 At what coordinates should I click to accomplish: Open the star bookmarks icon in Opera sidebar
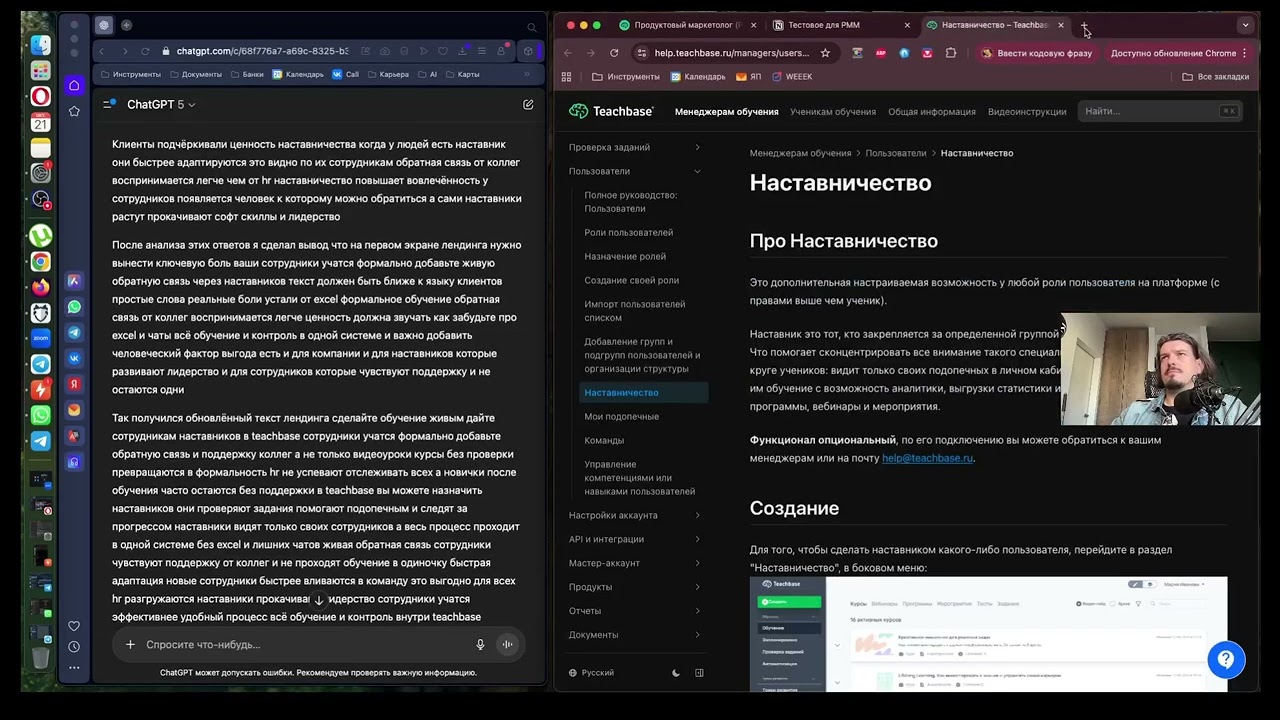[x=74, y=111]
